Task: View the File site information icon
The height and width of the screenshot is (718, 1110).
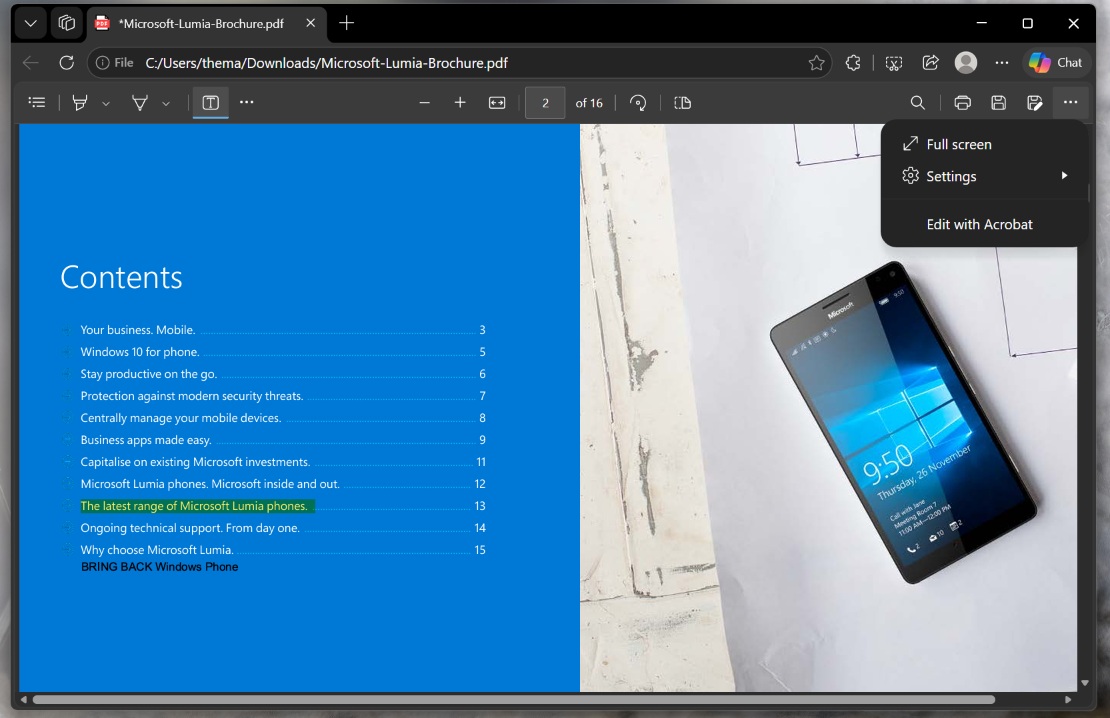Action: pos(115,62)
